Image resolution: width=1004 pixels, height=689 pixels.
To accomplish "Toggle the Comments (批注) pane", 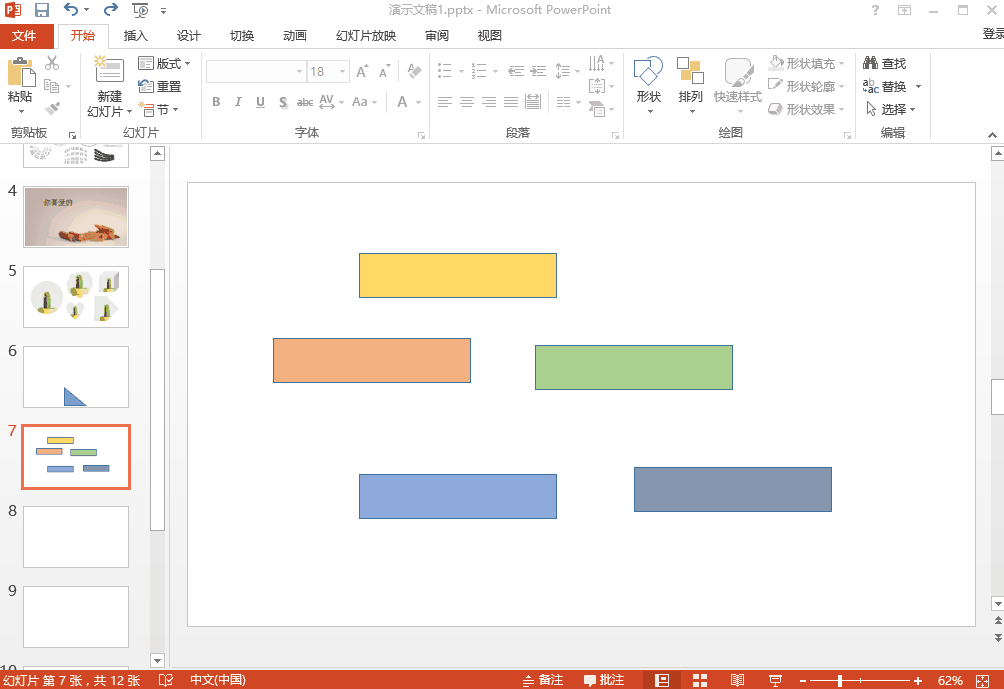I will (604, 680).
